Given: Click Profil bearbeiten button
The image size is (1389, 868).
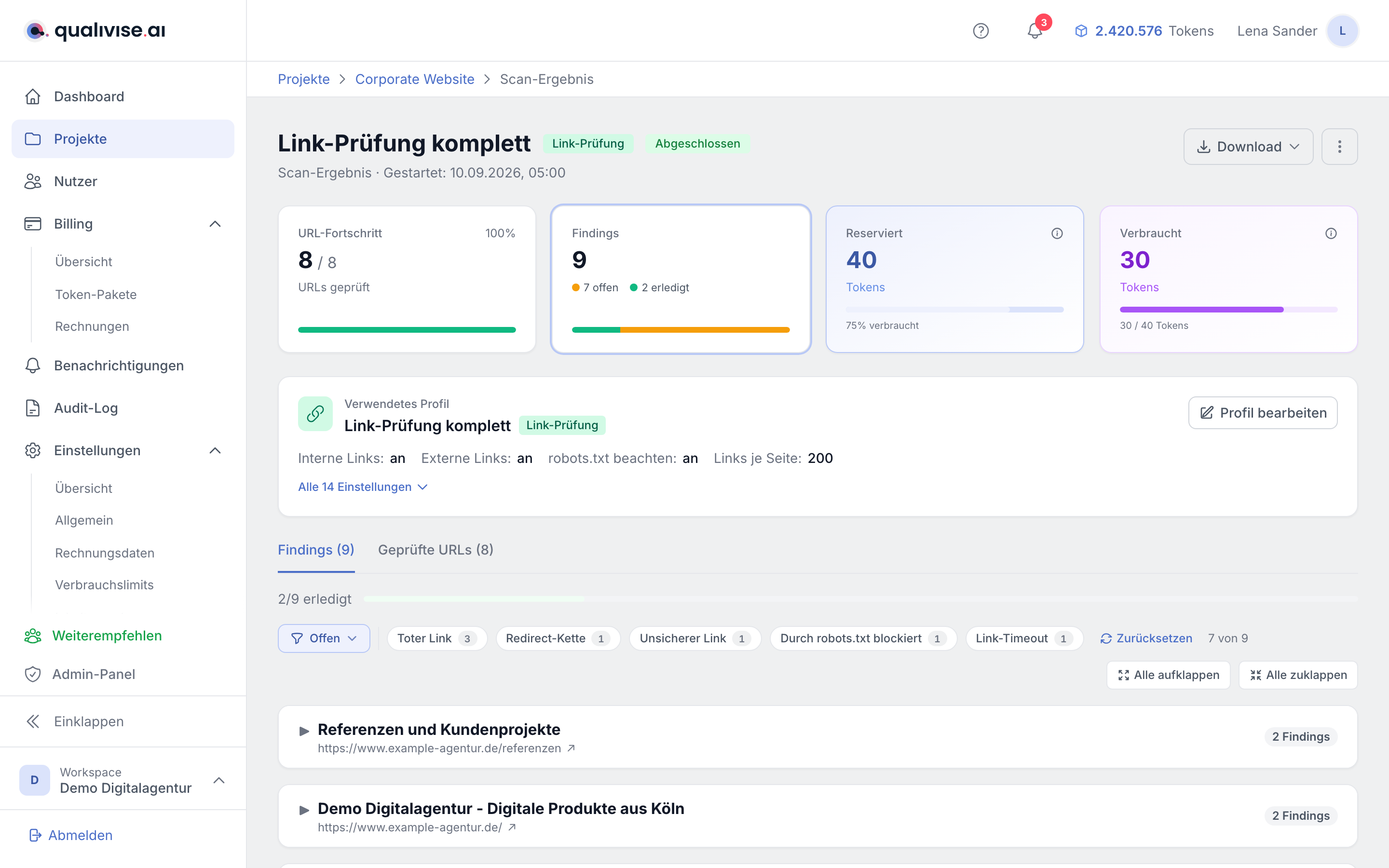Looking at the screenshot, I should click(1263, 413).
